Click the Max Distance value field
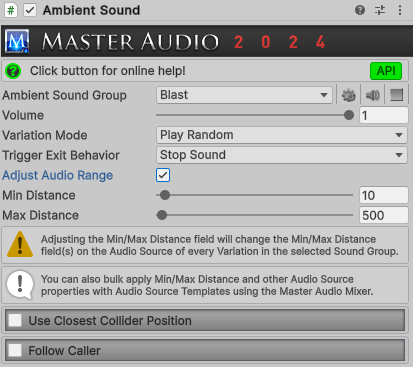Screen dimensions: 413x367 coord(384,215)
